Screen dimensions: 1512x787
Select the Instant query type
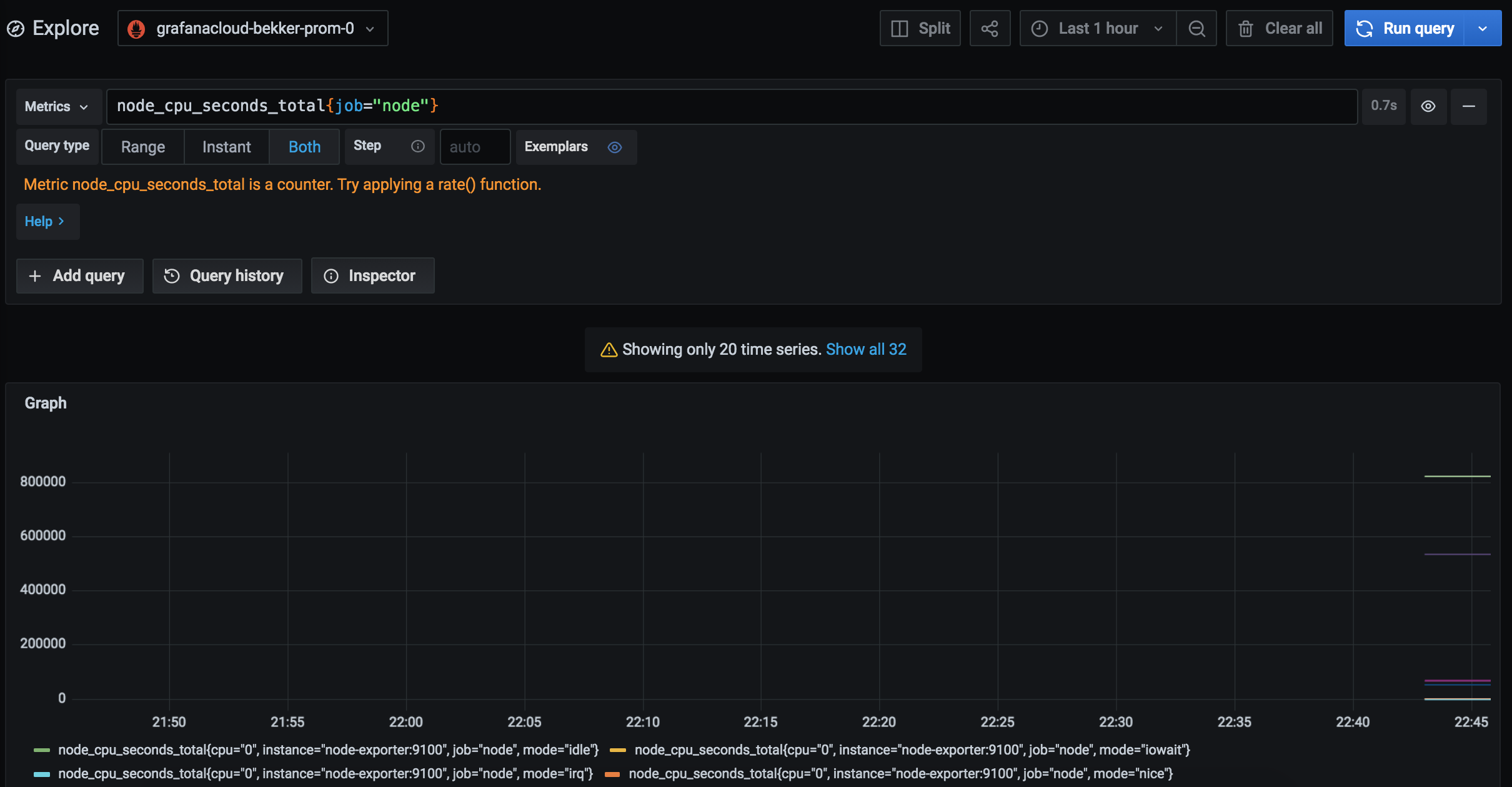[x=226, y=147]
